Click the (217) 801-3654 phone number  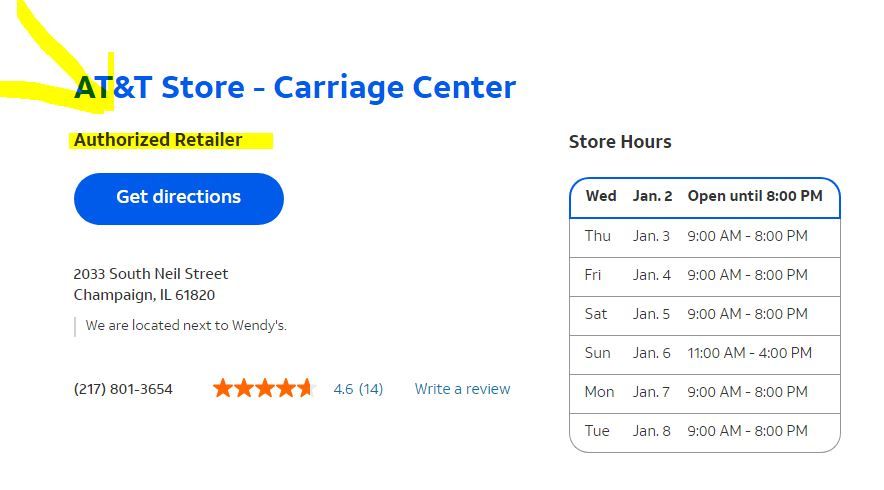click(123, 389)
